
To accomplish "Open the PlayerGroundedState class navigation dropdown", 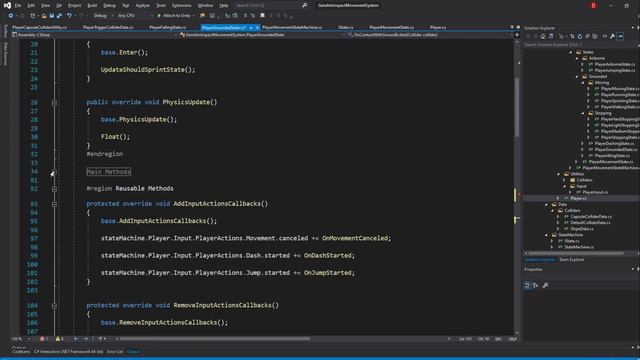I will (261, 35).
